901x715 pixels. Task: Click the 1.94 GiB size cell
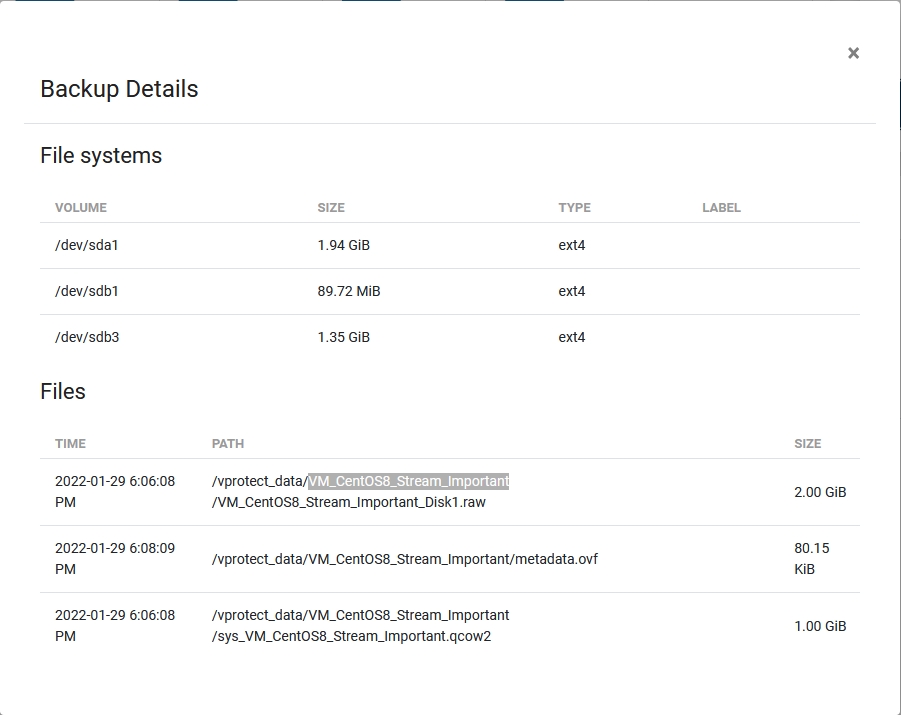[x=344, y=245]
